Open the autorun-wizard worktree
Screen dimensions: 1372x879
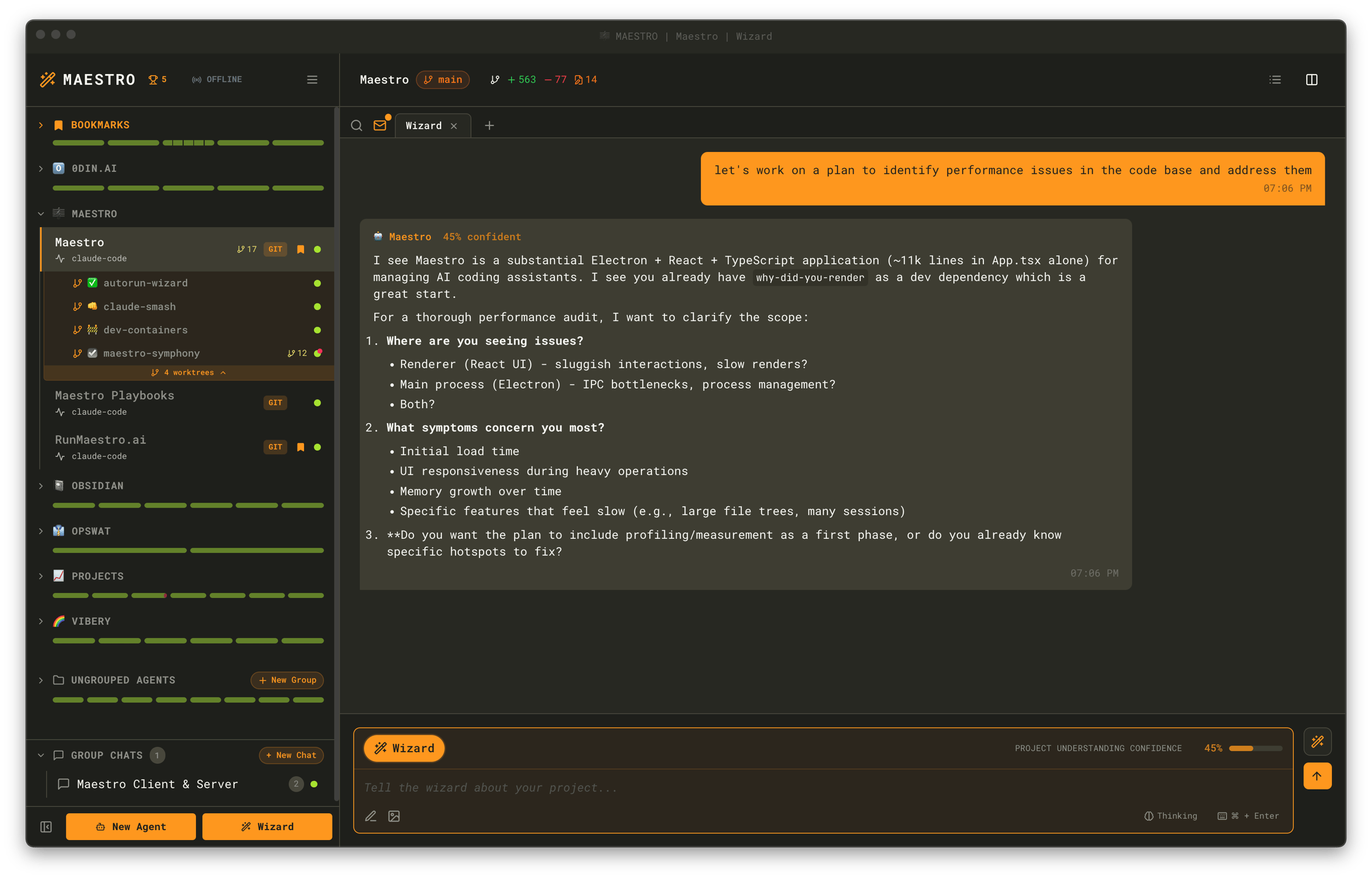pos(188,283)
